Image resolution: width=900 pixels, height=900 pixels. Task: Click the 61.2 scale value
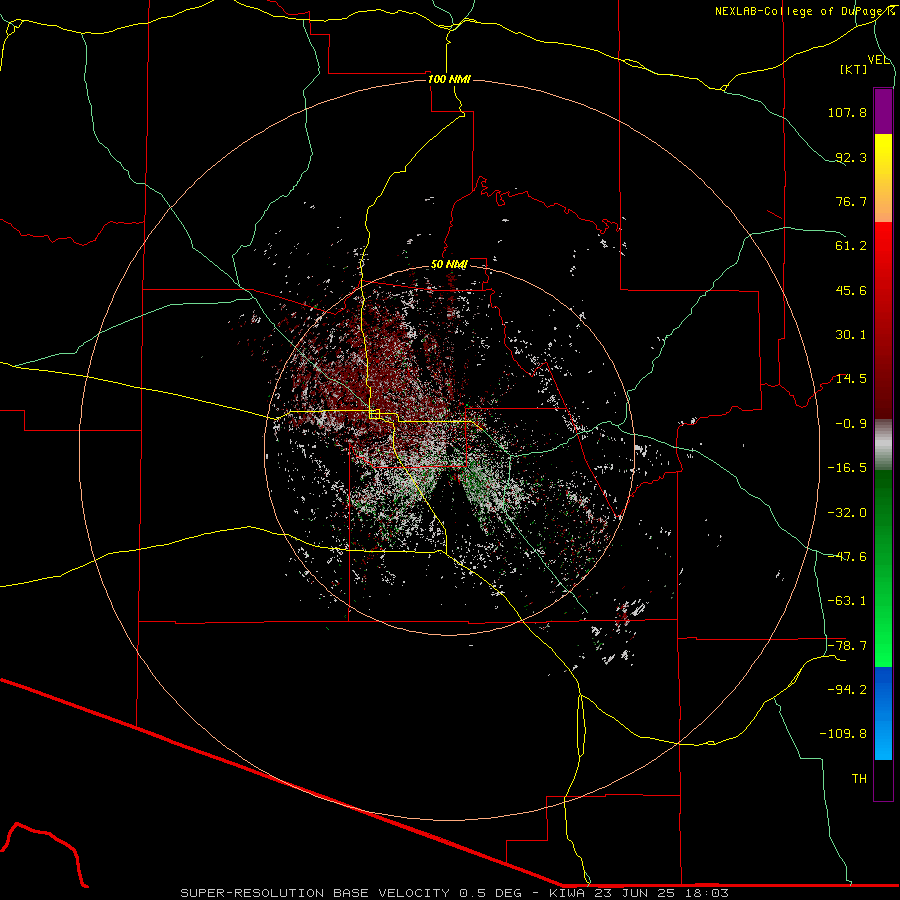tap(851, 246)
